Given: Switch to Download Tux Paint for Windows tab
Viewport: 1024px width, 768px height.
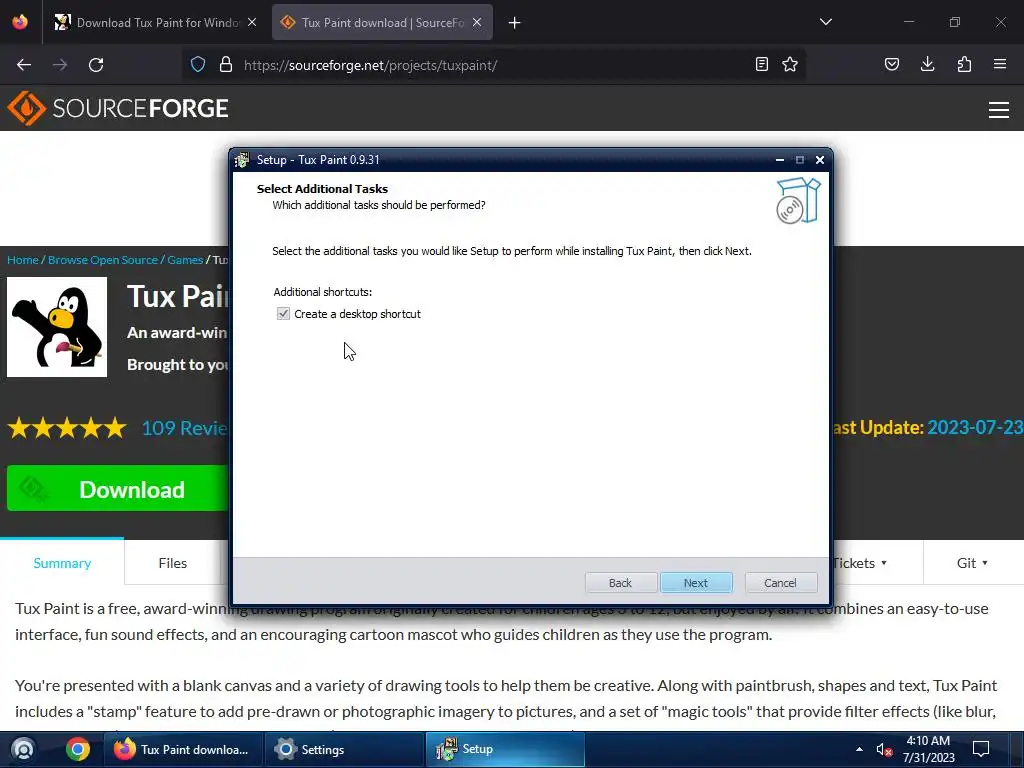Looking at the screenshot, I should [x=157, y=23].
